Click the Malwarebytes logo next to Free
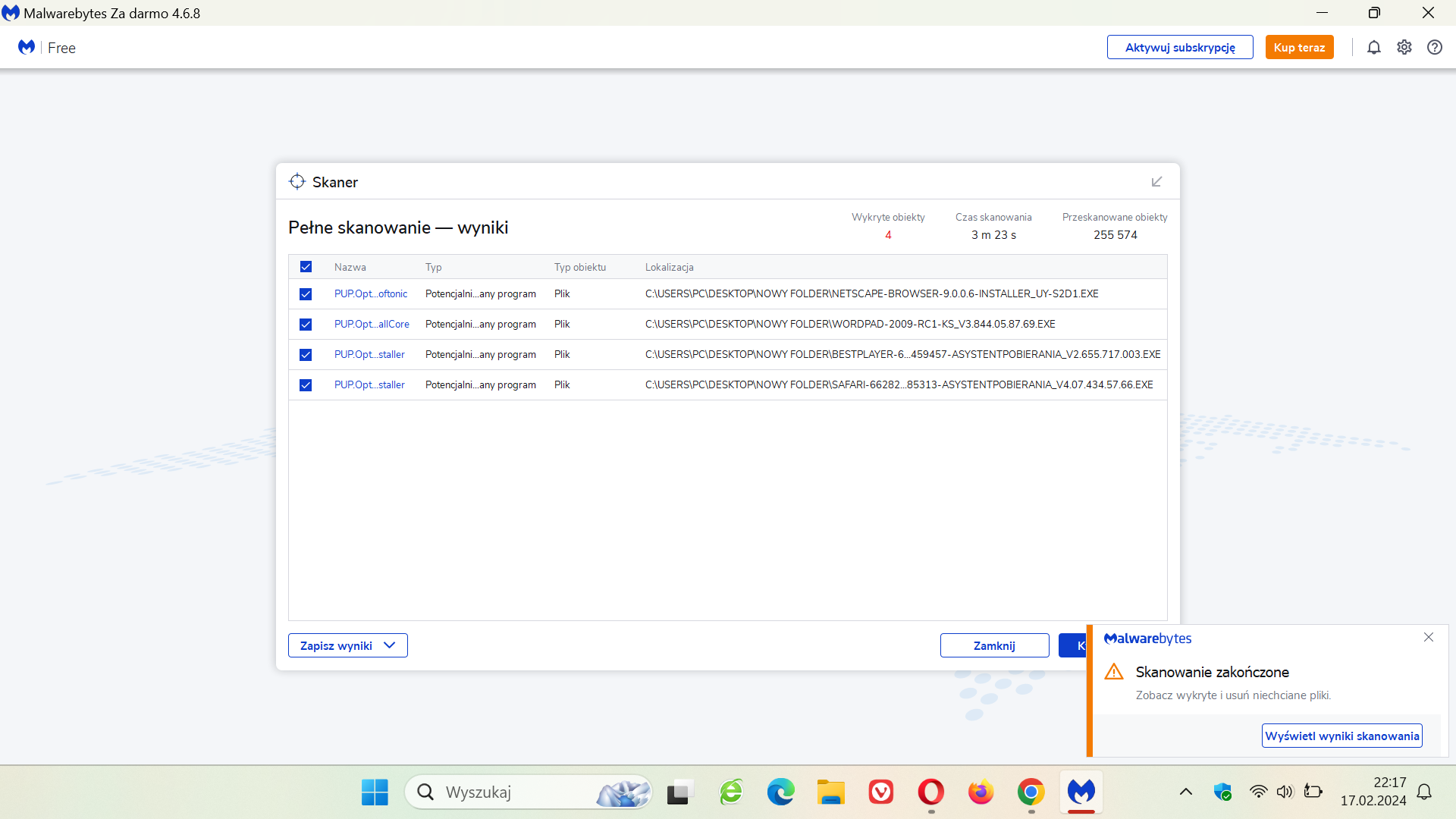The image size is (1456, 819). pos(27,47)
